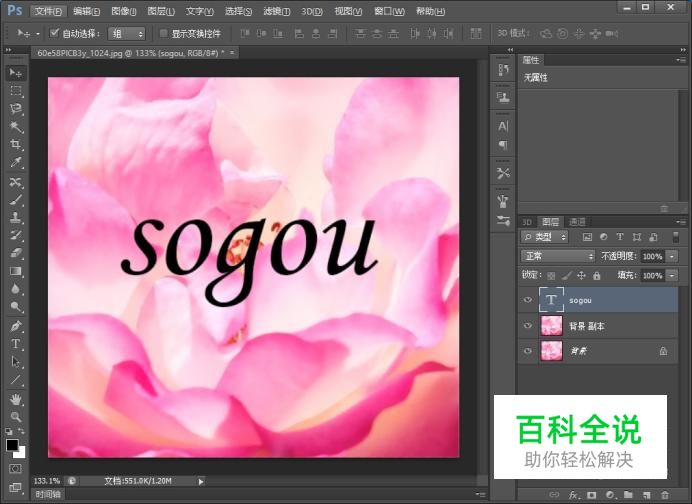Select the Horizontal Type tool
Screen dimensions: 692x504
pos(16,344)
